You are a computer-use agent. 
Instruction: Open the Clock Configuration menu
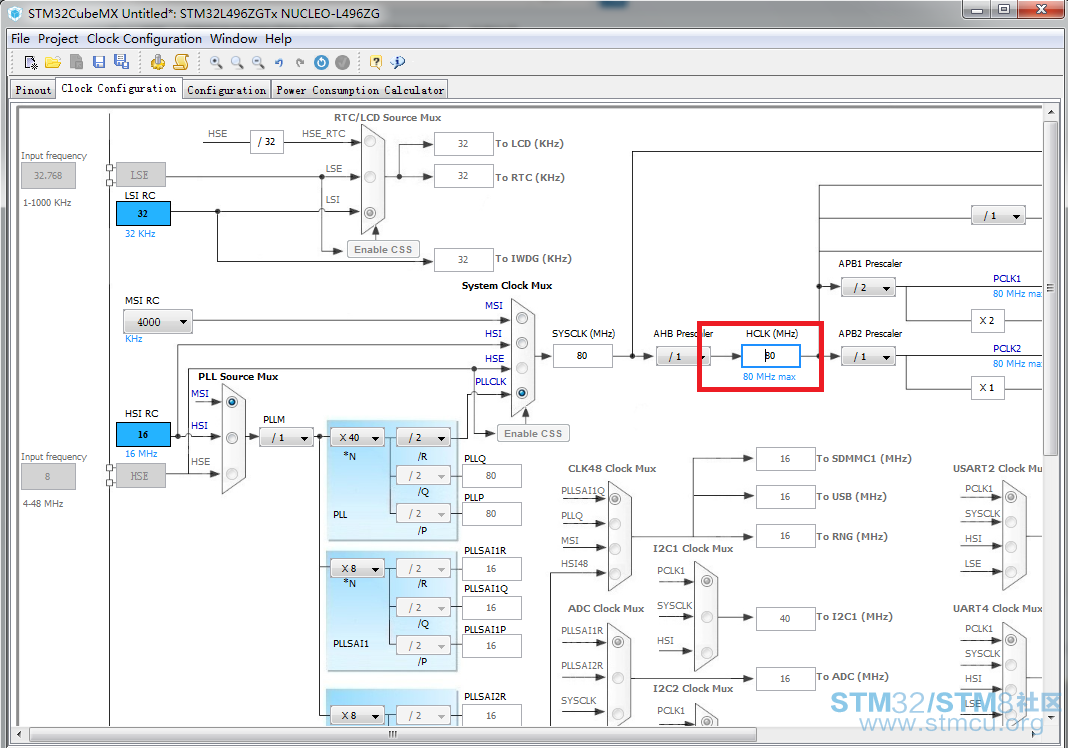coord(144,39)
